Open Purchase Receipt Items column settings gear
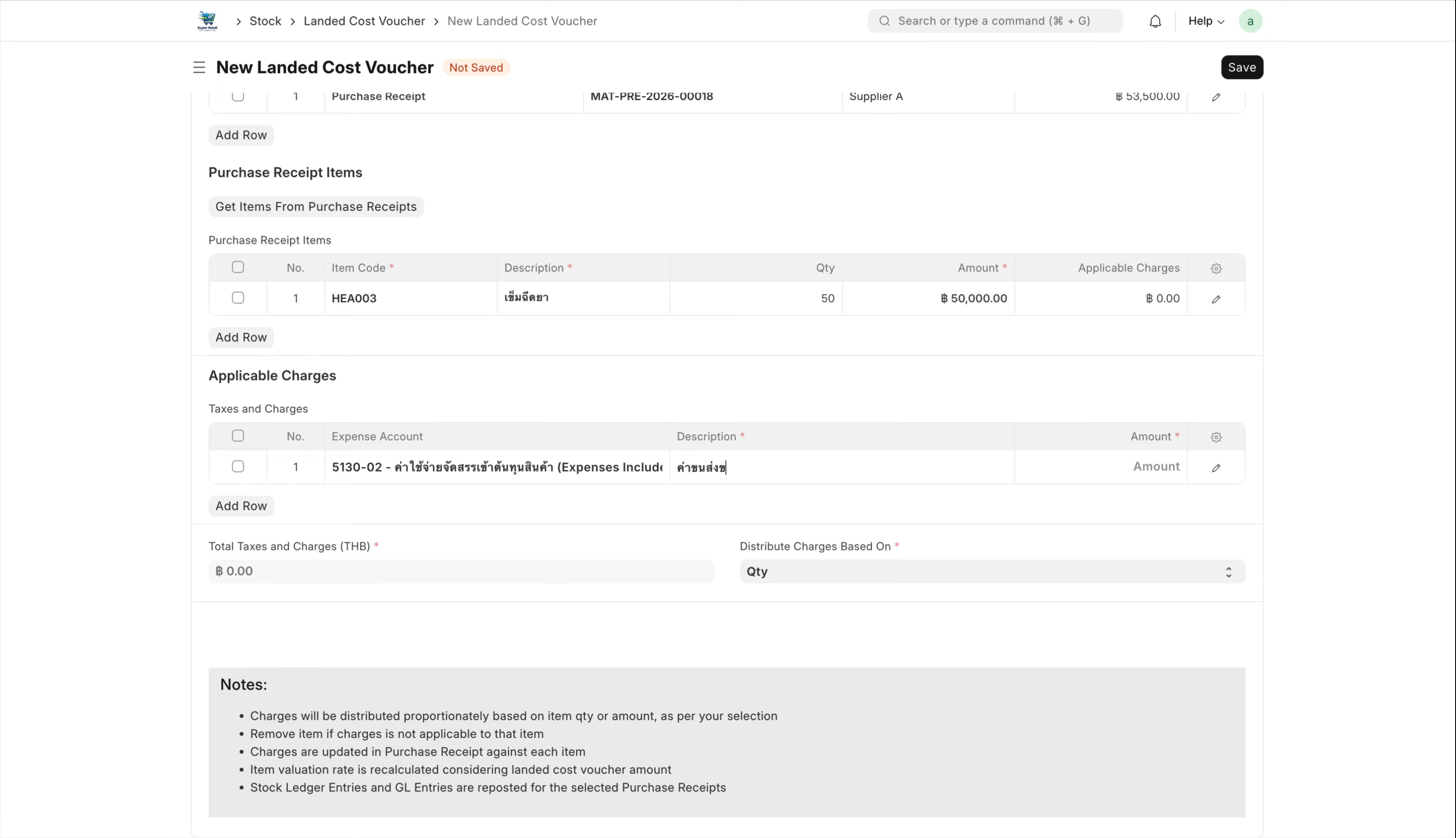1456x838 pixels. (x=1215, y=268)
